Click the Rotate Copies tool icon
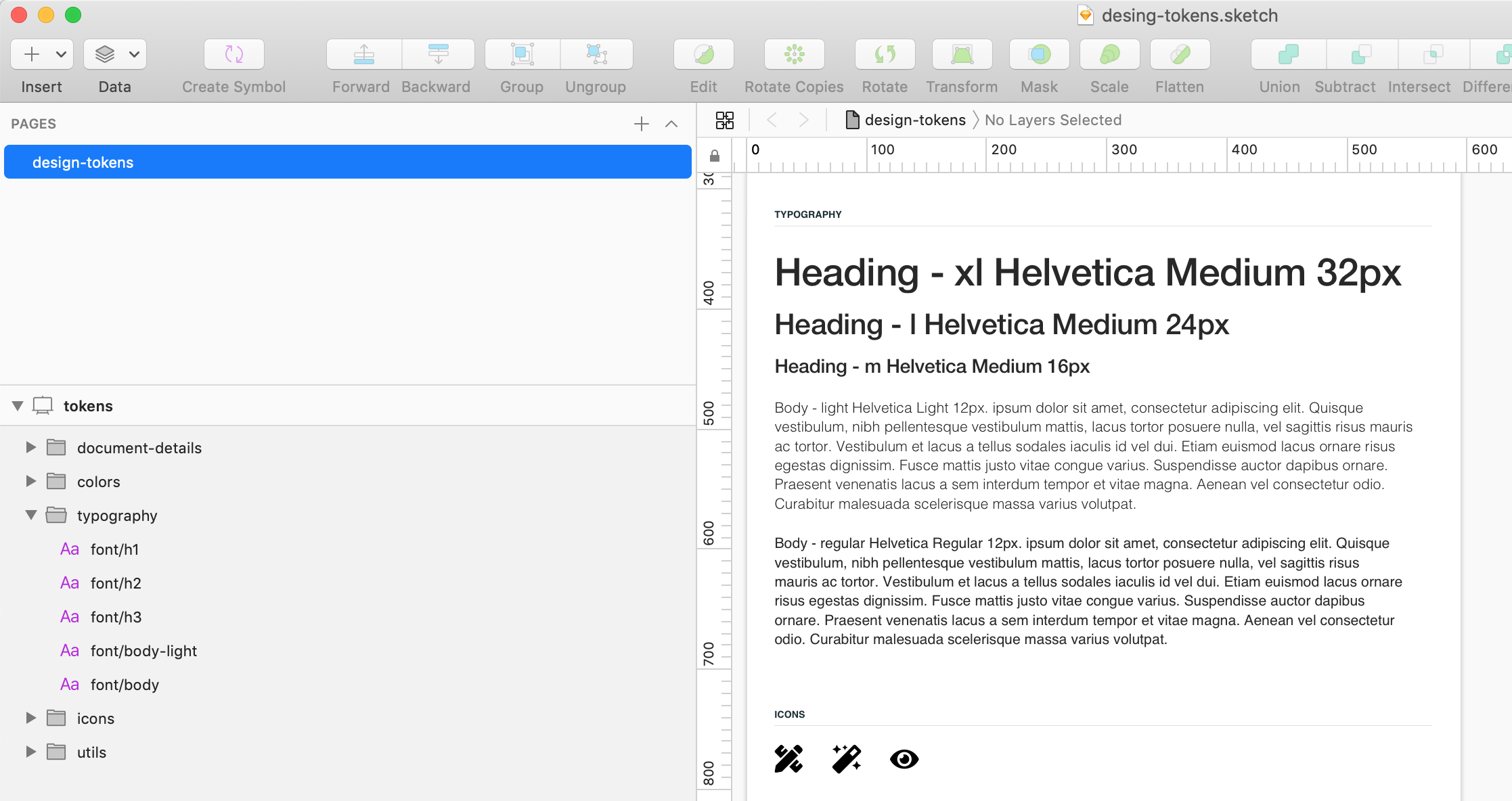This screenshot has width=1512, height=801. [x=794, y=55]
